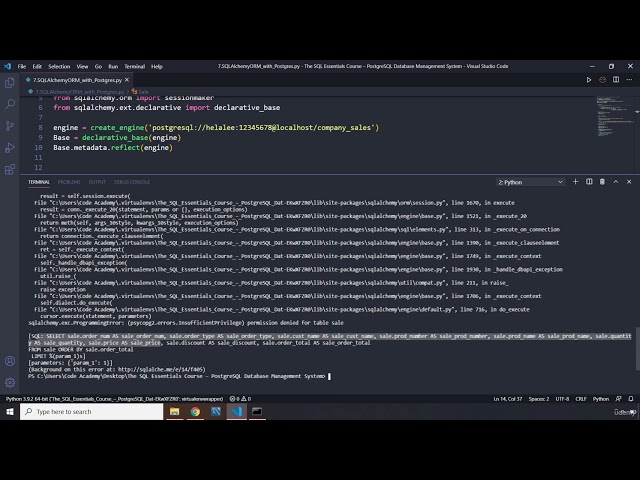The width and height of the screenshot is (640, 480).
Task: Maximize the terminal panel with chevron
Action: tap(616, 182)
